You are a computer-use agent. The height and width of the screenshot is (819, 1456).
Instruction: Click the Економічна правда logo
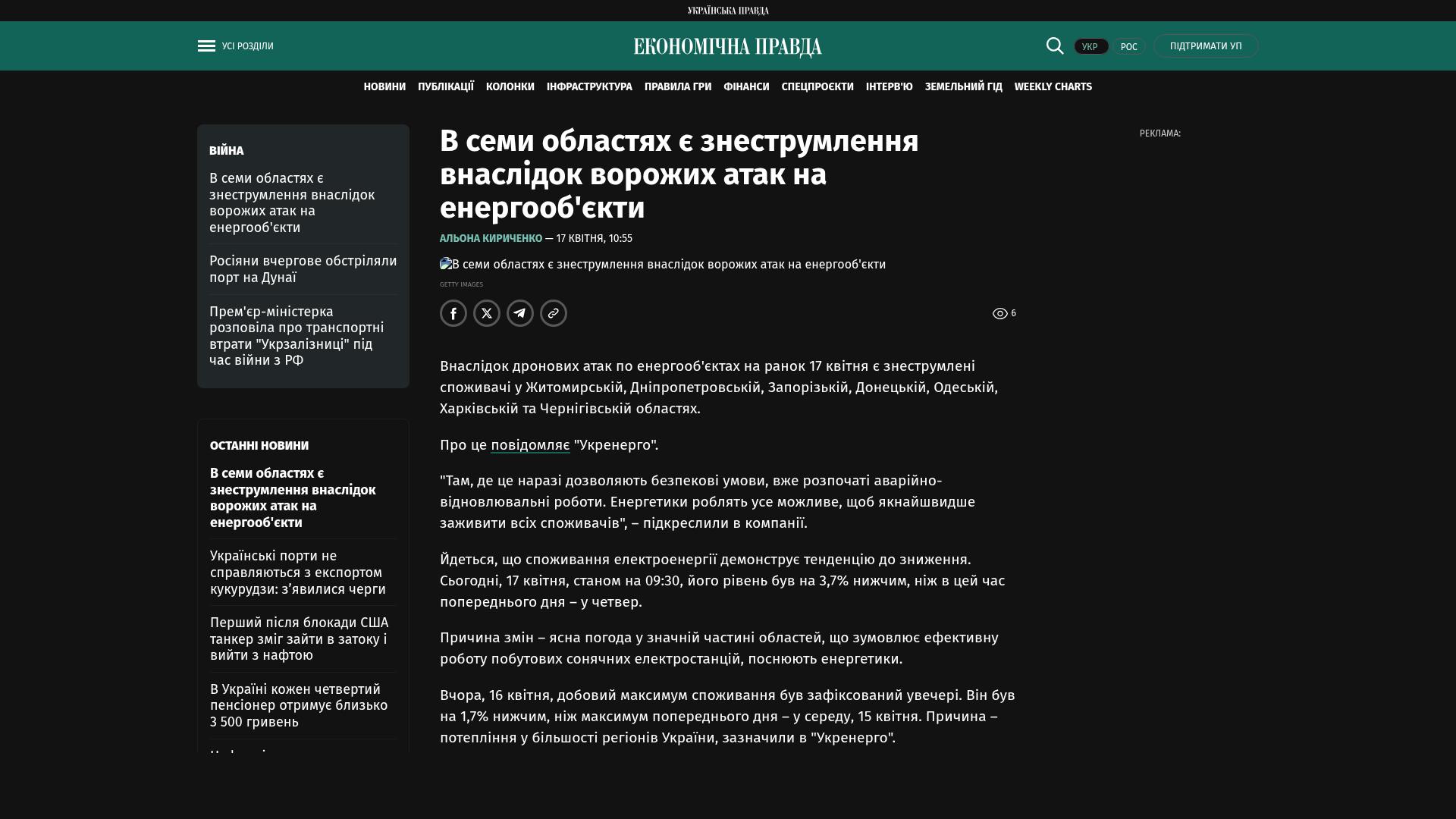(x=727, y=47)
